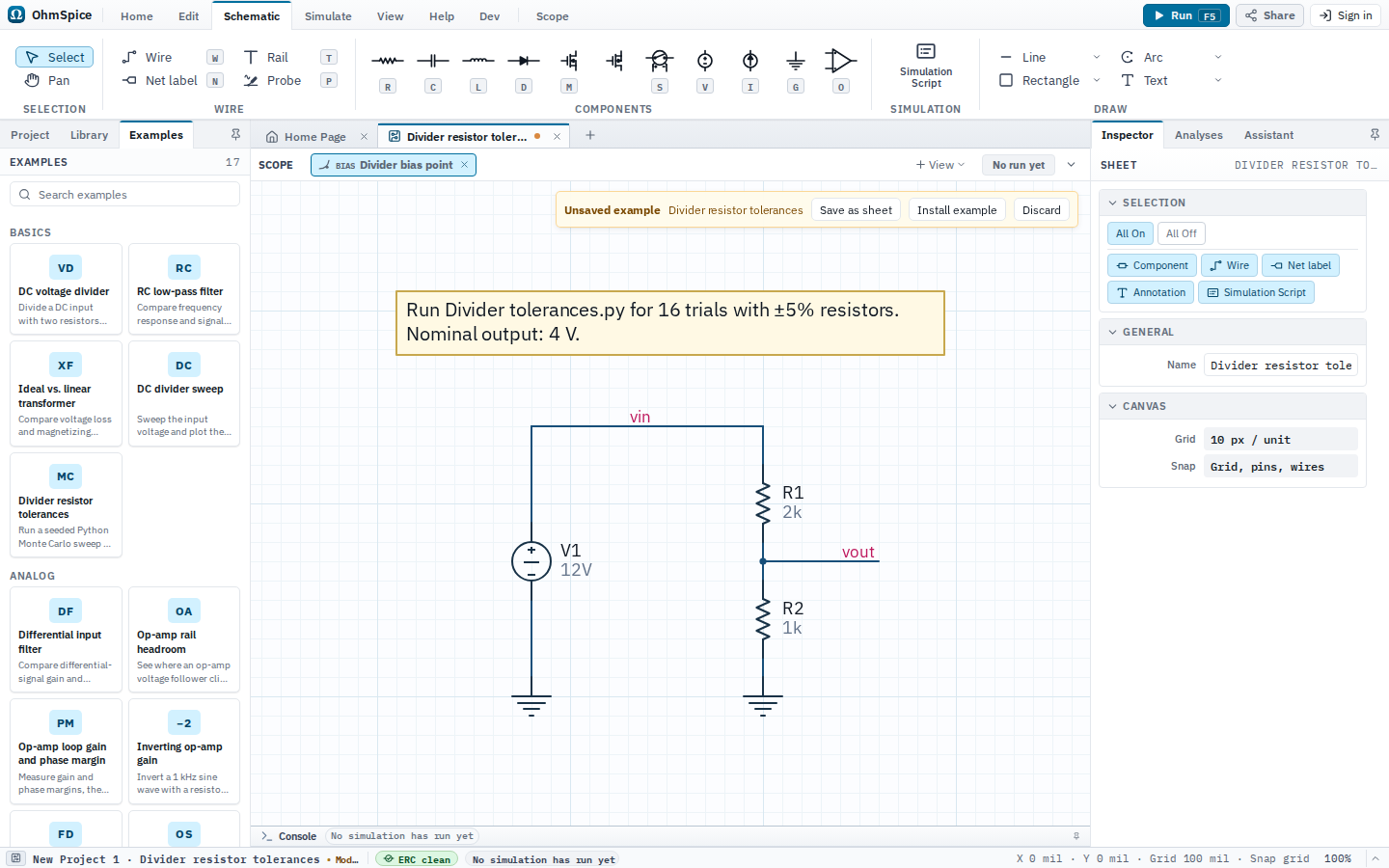Screen dimensions: 1389x868
Task: Toggle the Component selection filter
Action: pos(1152,265)
